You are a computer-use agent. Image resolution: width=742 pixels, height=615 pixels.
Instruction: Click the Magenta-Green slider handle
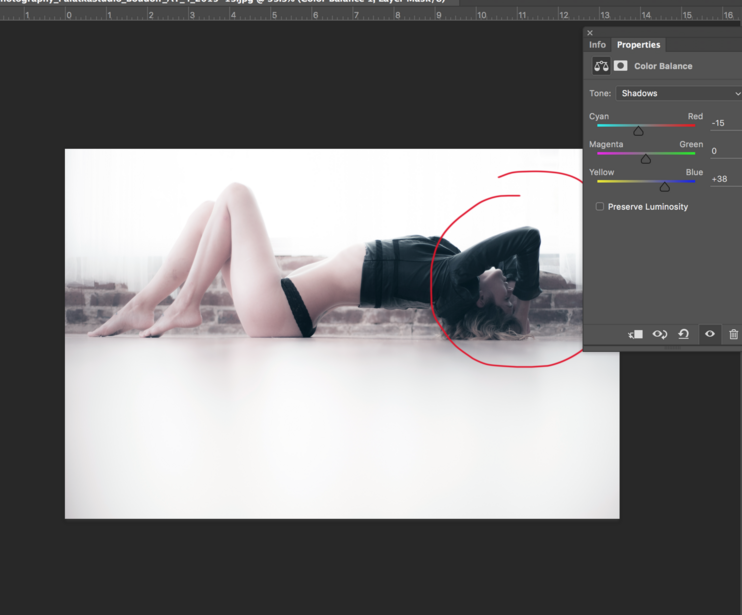pos(645,159)
